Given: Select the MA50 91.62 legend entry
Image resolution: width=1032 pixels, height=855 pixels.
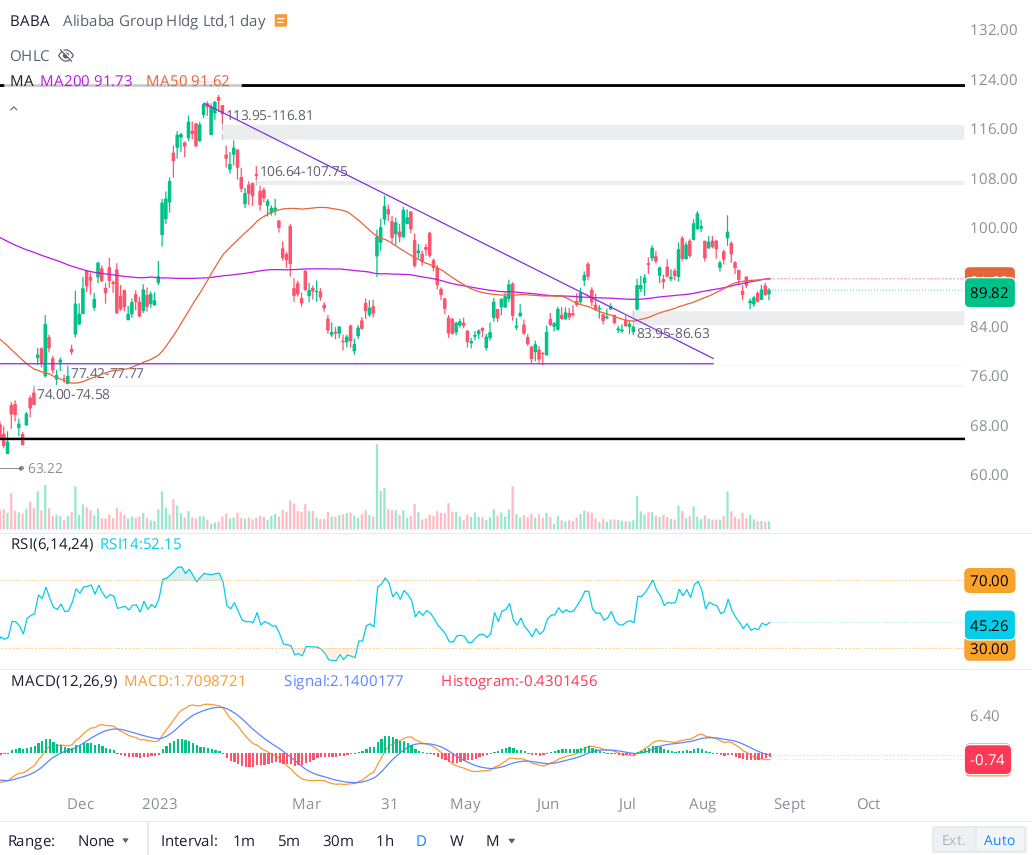Looking at the screenshot, I should coord(189,80).
